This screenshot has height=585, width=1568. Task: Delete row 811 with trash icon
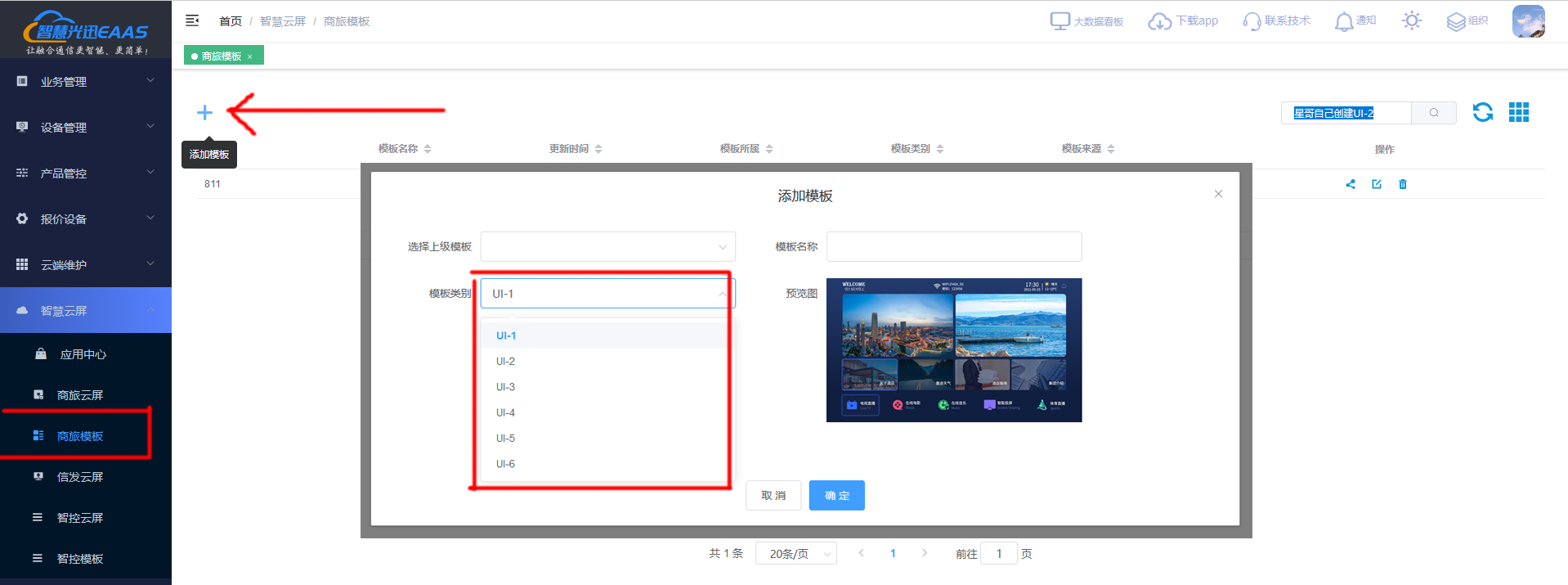pos(1403,184)
